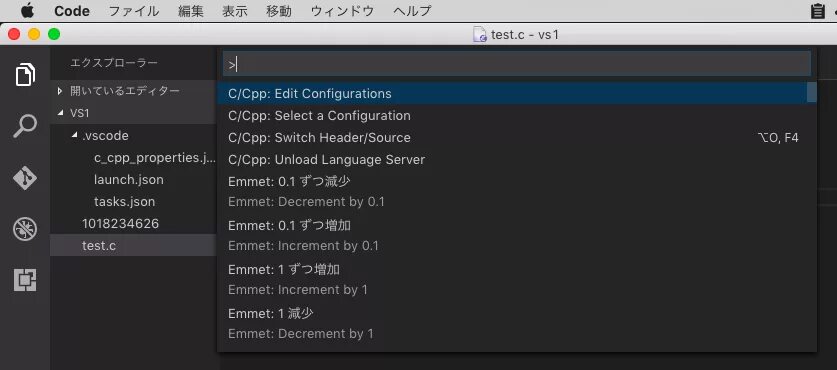This screenshot has width=837, height=370.
Task: Run Emmet: 0.1 ずつ減少 command
Action: [517, 192]
